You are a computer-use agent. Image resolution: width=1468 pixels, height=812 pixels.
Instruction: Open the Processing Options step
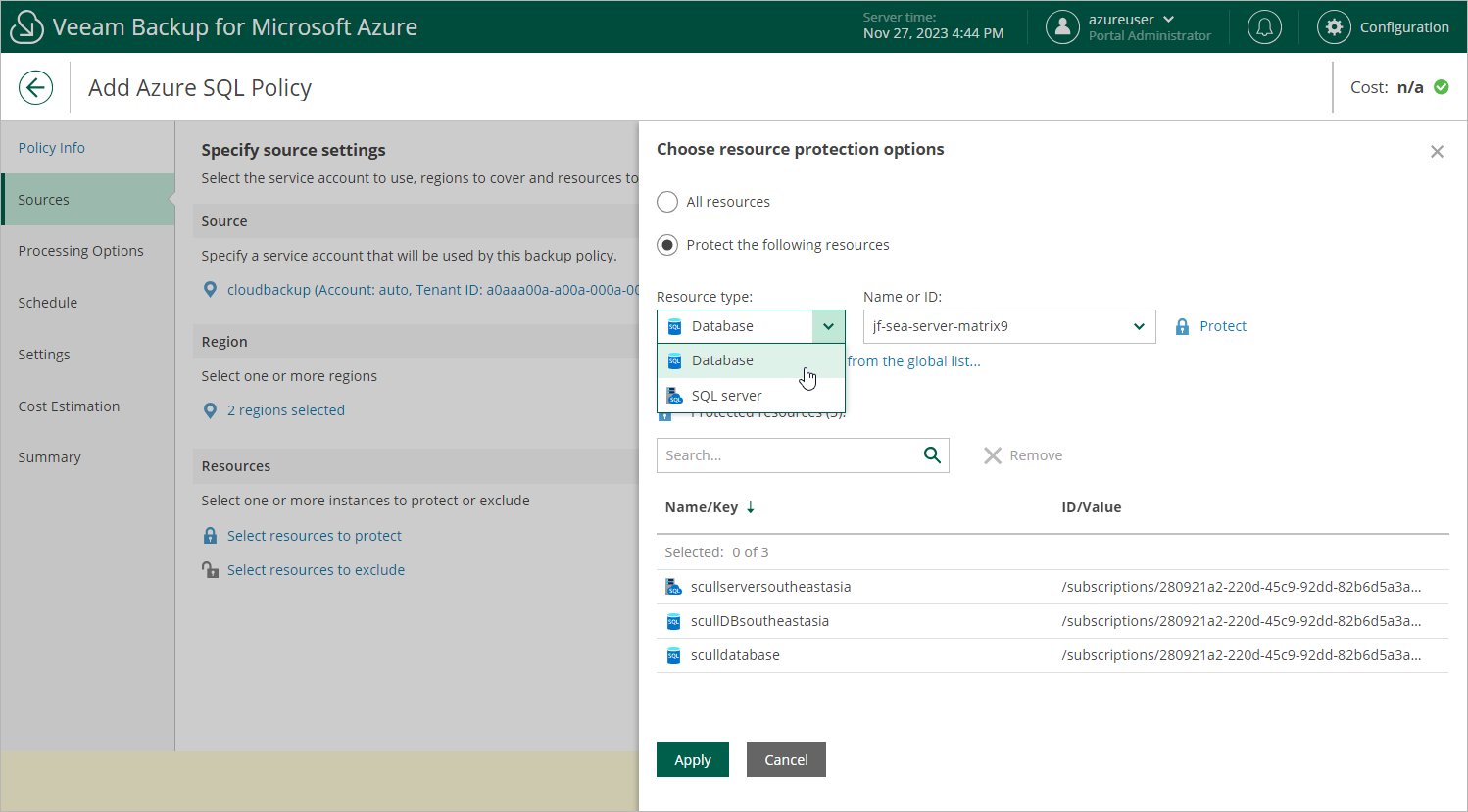tap(81, 251)
